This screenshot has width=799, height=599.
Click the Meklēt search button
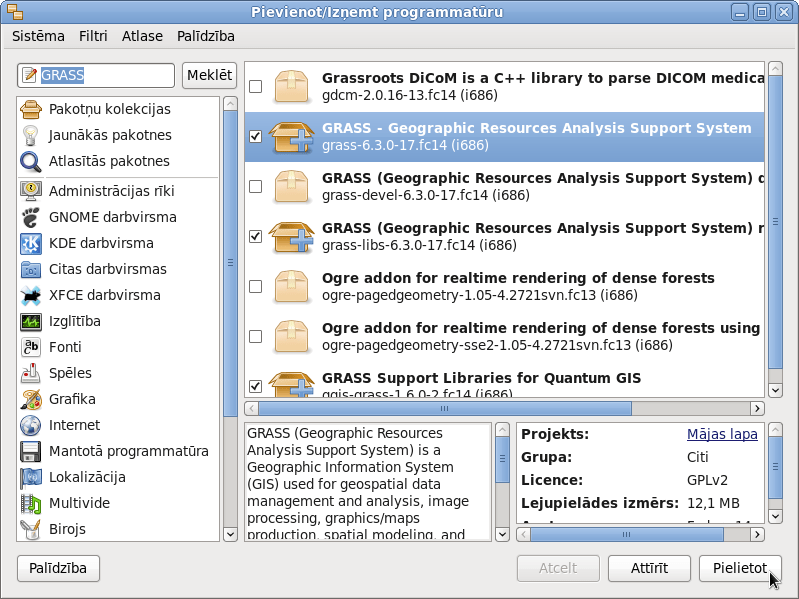click(209, 75)
